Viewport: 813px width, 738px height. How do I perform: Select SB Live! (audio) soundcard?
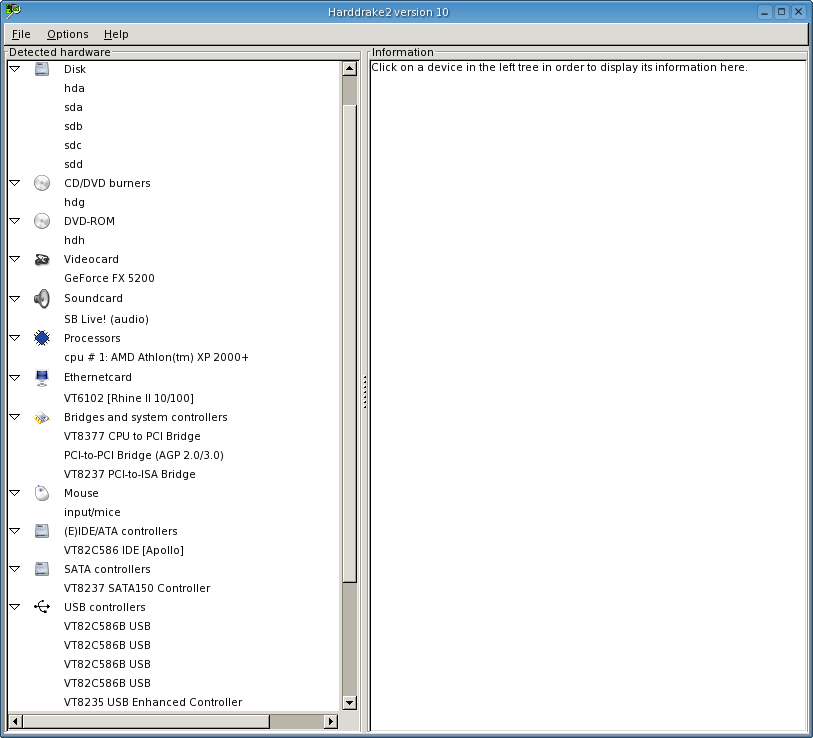106,319
